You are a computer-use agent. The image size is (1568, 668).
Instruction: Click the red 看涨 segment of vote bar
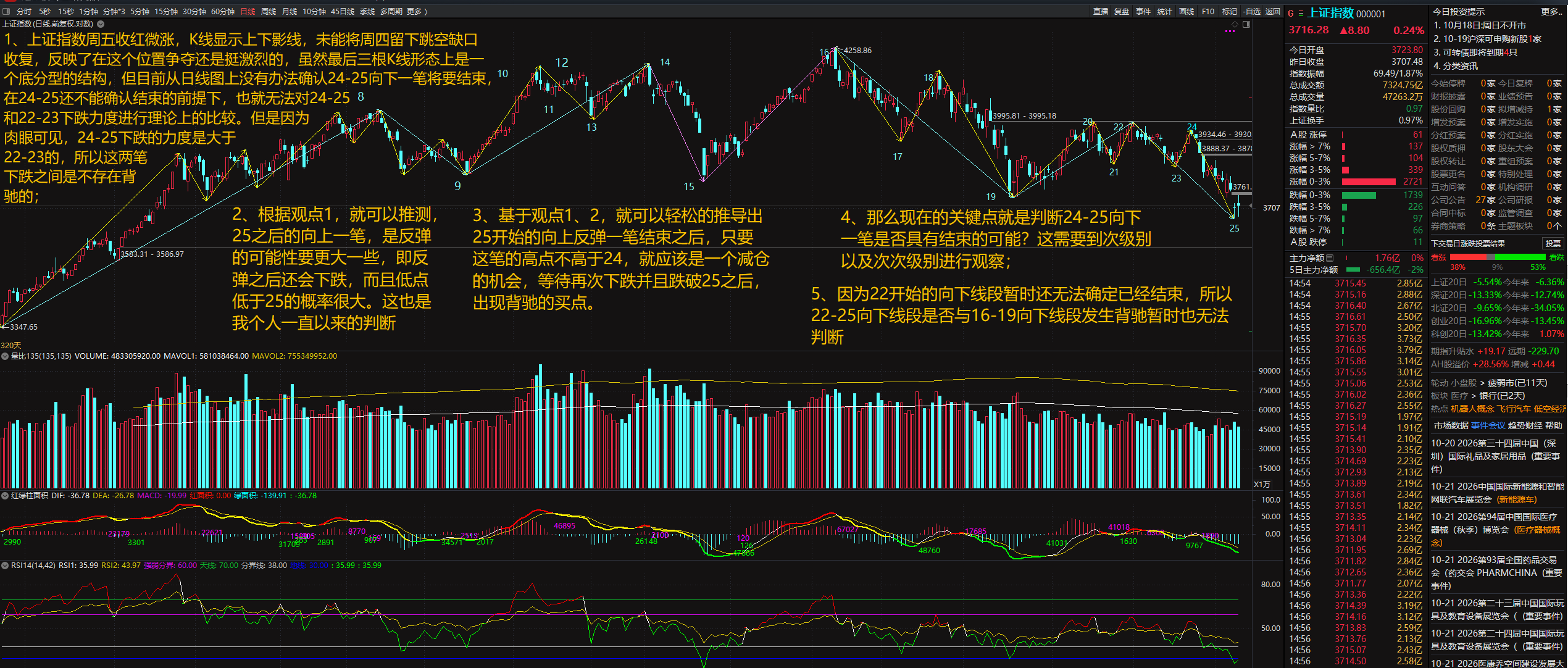(x=1468, y=257)
